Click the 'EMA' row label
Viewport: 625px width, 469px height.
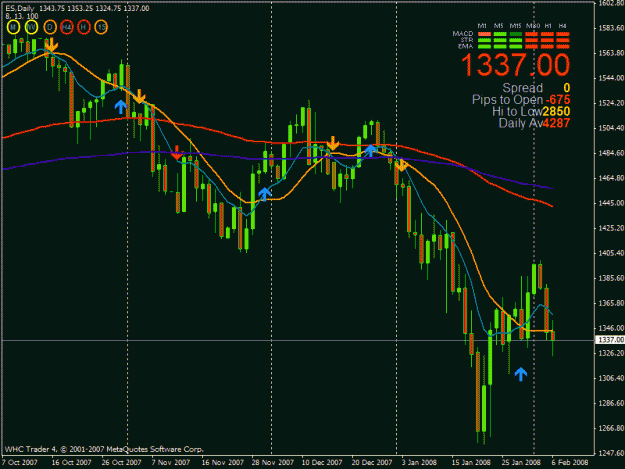coord(465,46)
